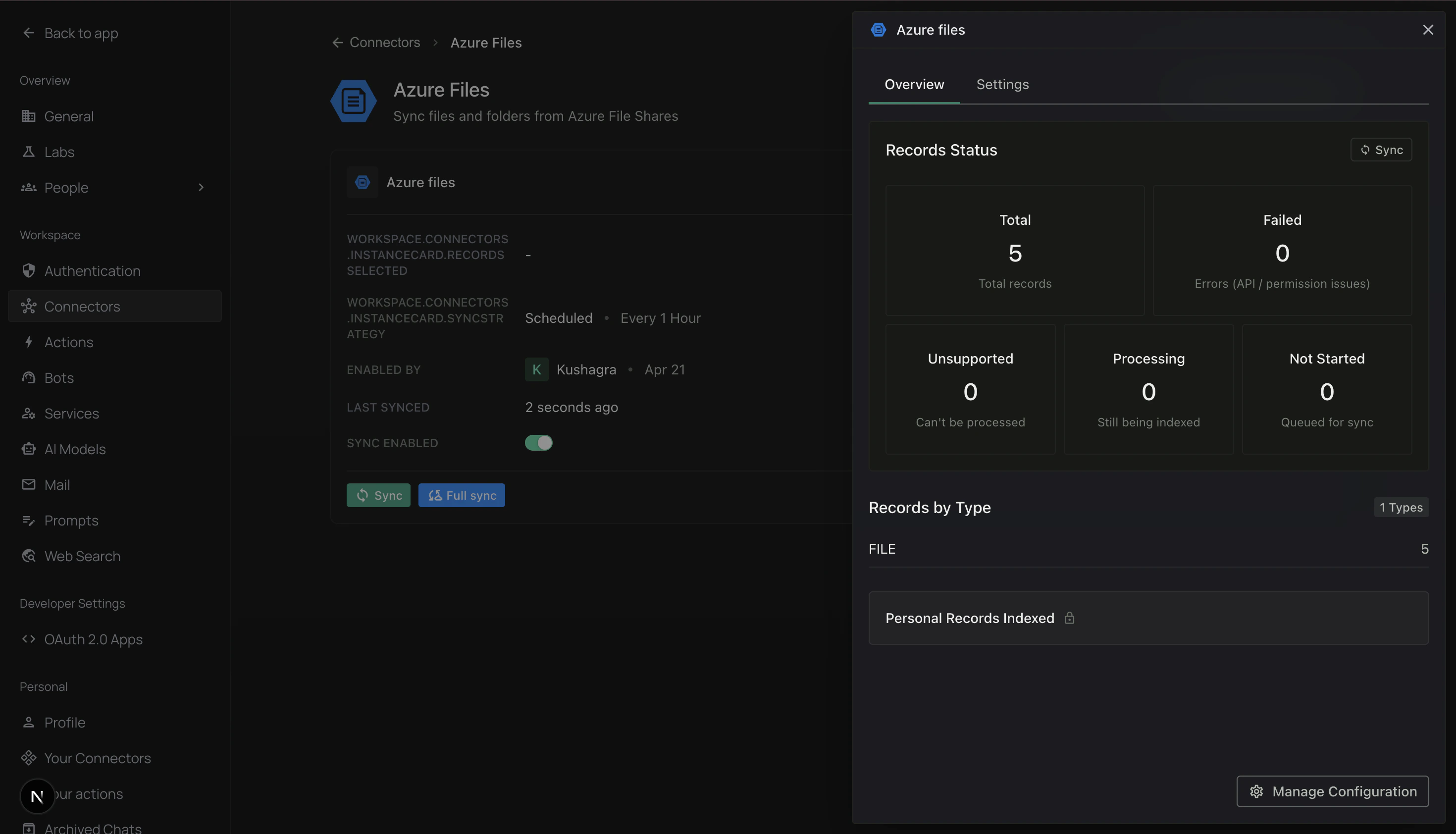The height and width of the screenshot is (834, 1456).
Task: Open the Authentication menu item
Action: pyautogui.click(x=114, y=270)
